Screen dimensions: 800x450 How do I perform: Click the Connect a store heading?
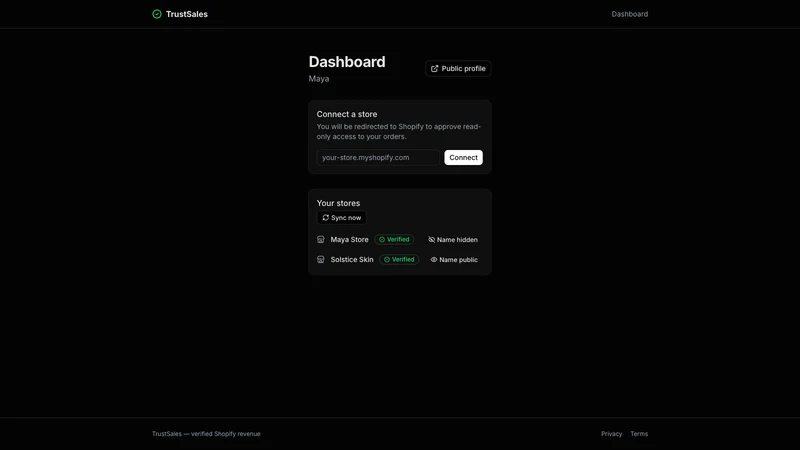pyautogui.click(x=347, y=114)
